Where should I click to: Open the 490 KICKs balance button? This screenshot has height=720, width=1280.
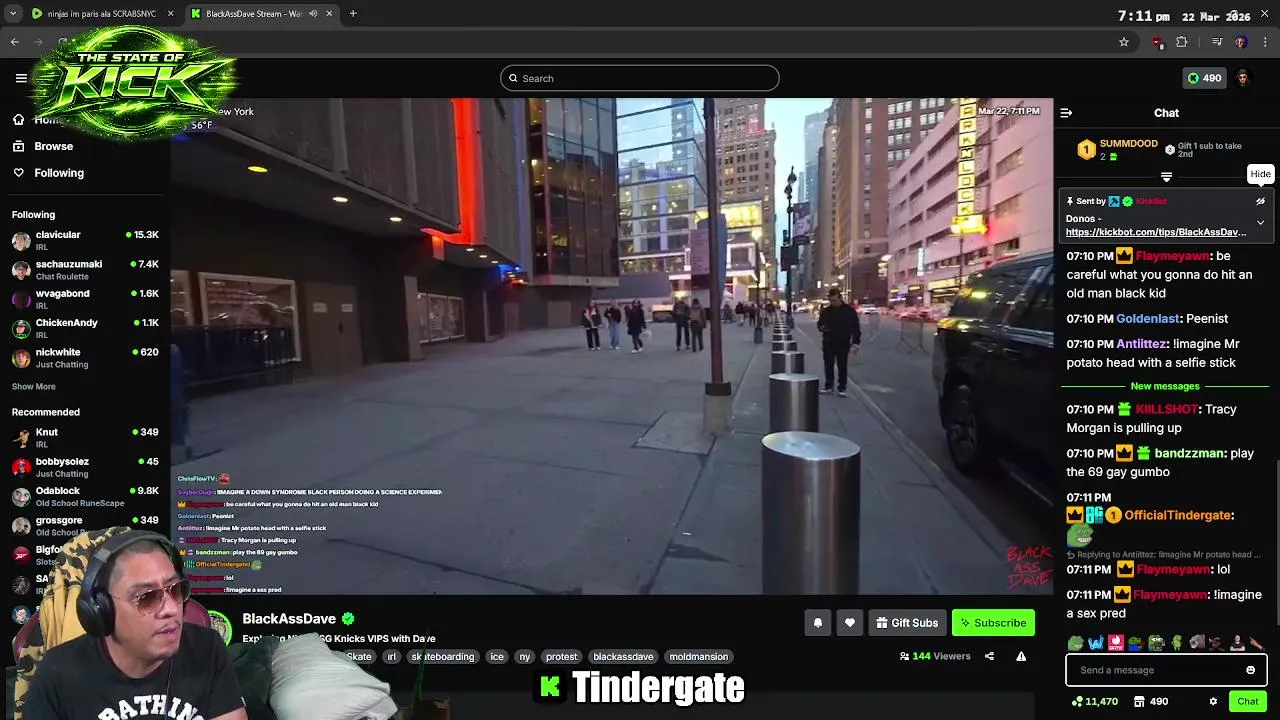click(1204, 78)
